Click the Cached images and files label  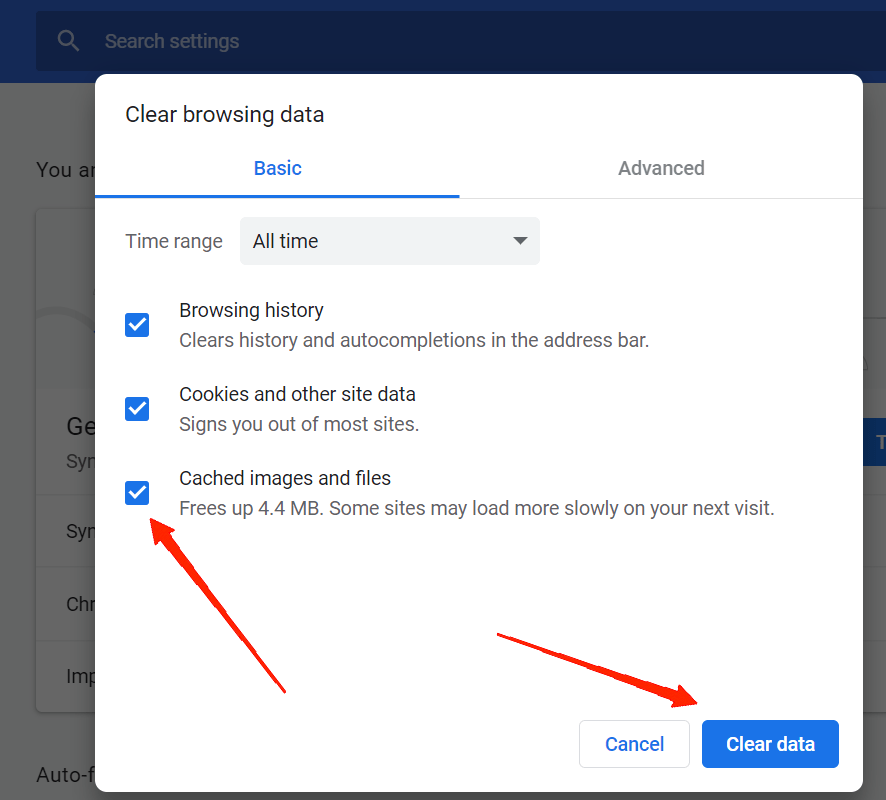pos(285,478)
